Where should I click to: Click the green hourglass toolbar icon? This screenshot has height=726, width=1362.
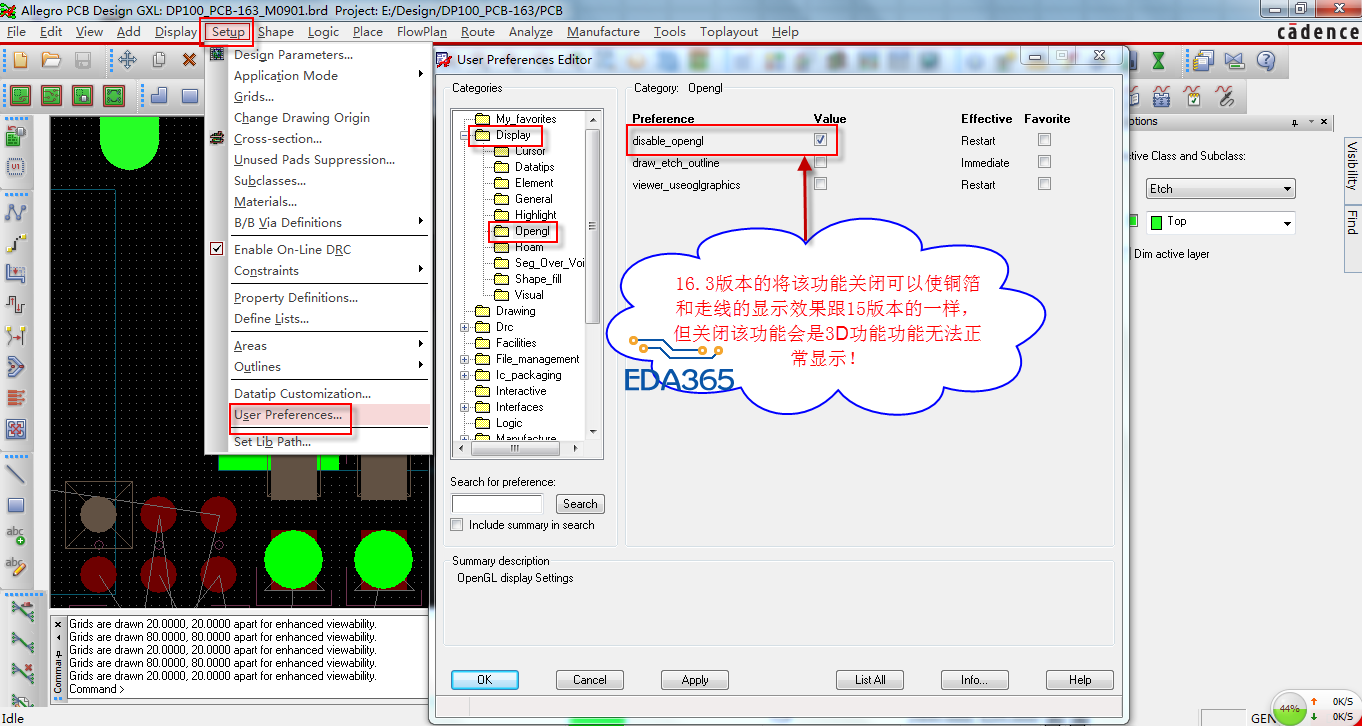pyautogui.click(x=1158, y=60)
